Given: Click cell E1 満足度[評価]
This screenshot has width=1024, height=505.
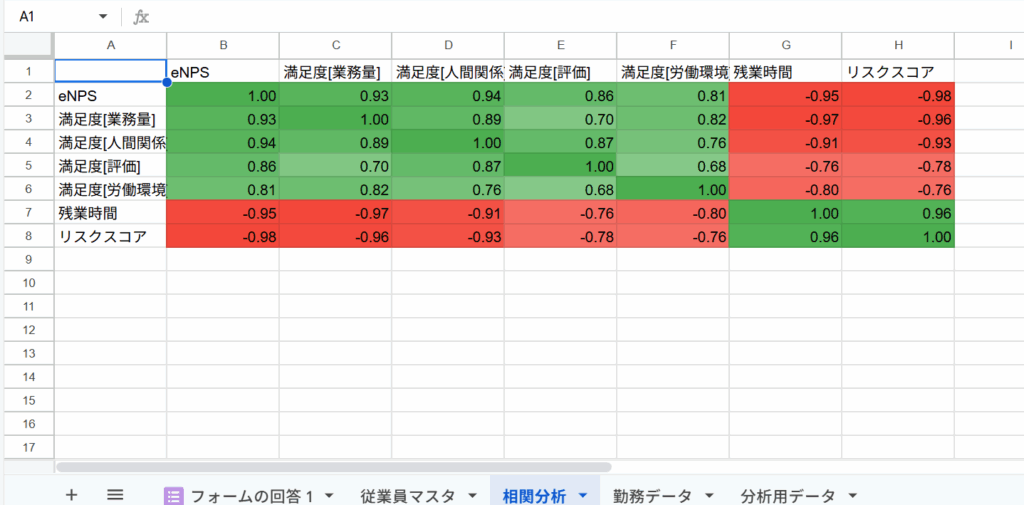Looking at the screenshot, I should tap(560, 71).
